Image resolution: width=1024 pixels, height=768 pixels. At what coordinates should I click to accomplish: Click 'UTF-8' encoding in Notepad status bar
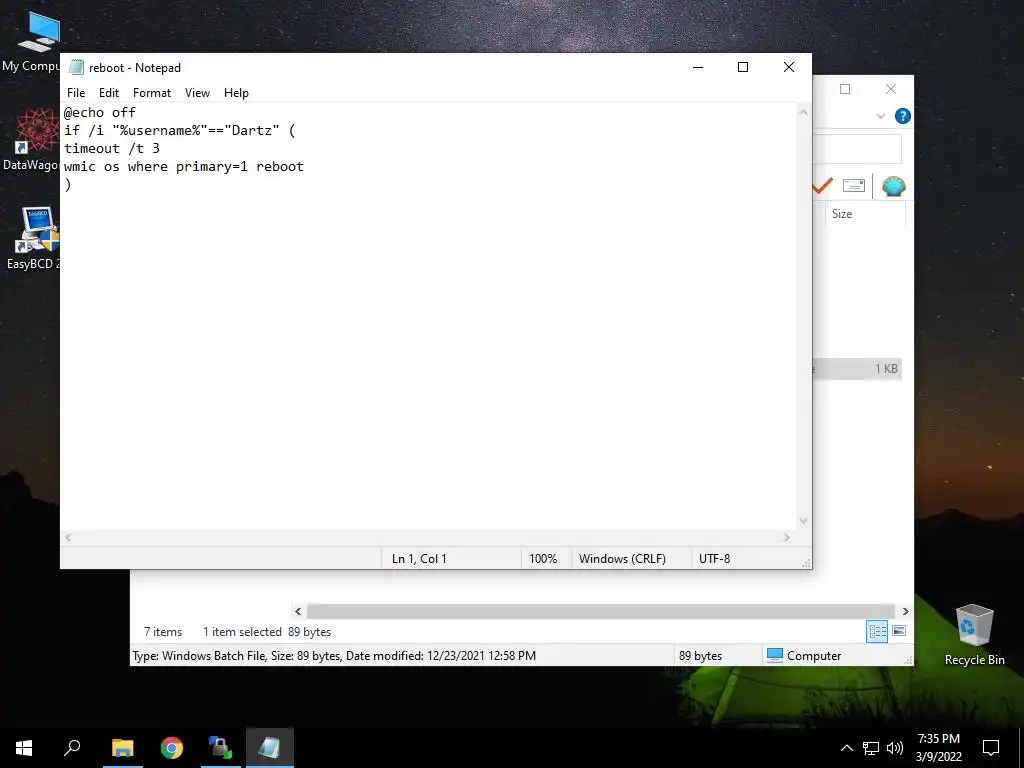[x=714, y=558]
